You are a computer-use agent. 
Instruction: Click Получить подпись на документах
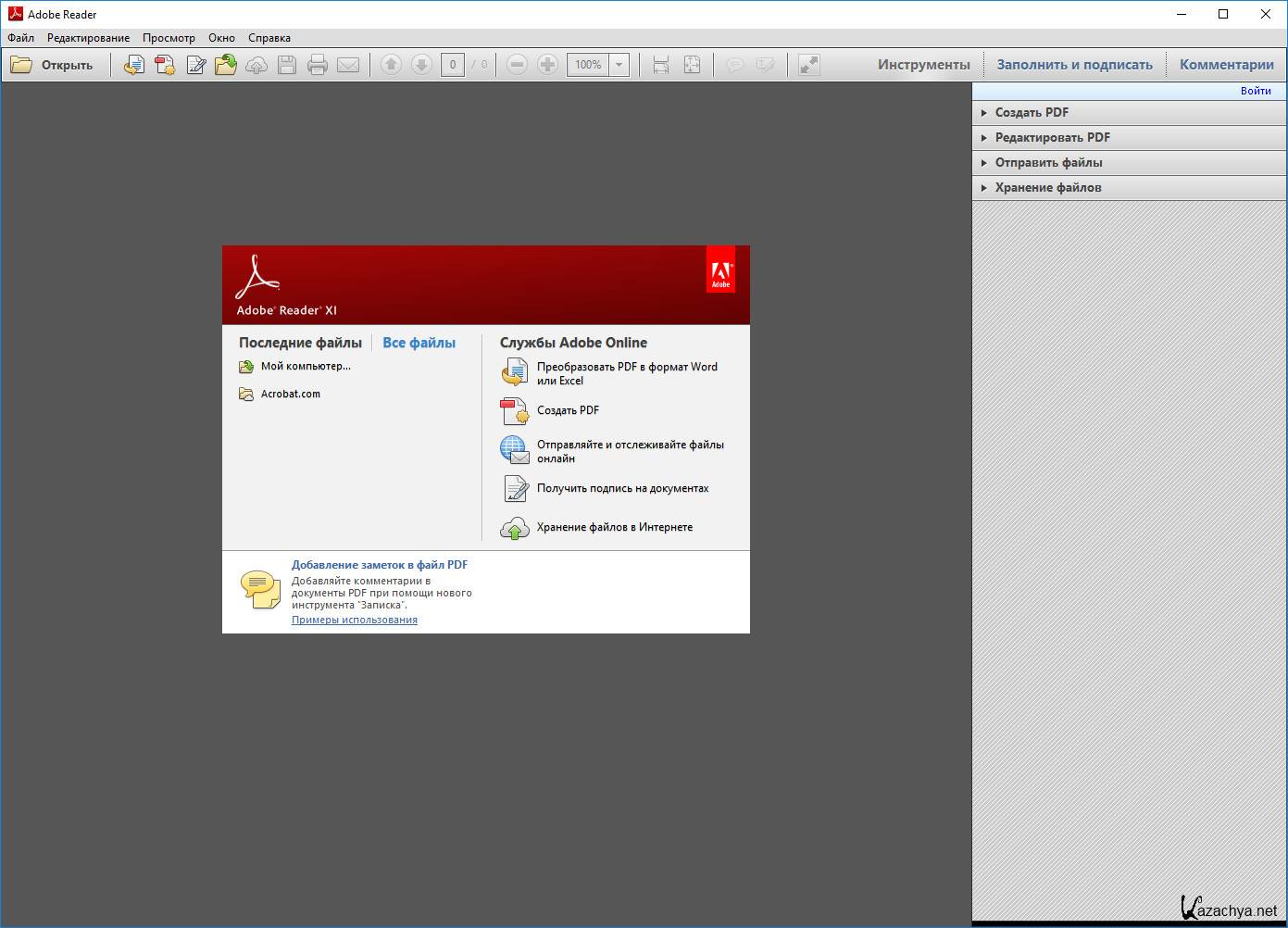pyautogui.click(x=622, y=488)
